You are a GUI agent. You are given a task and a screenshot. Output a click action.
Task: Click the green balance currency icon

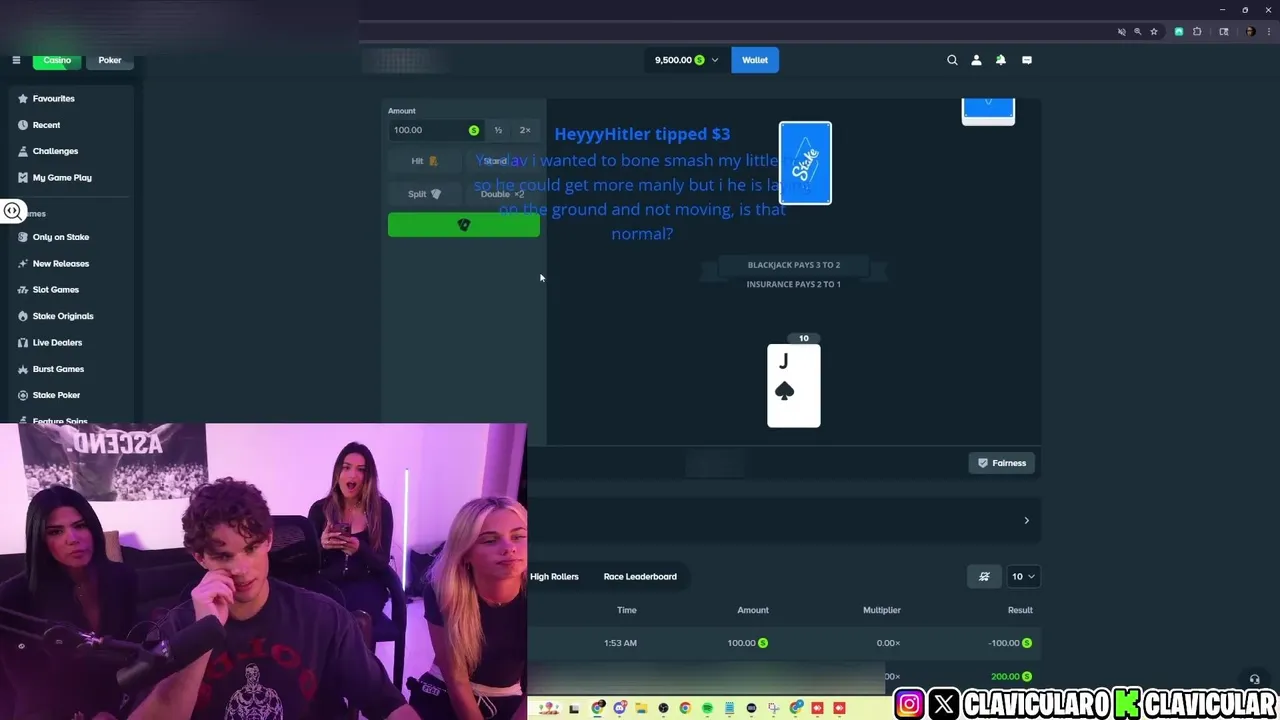(699, 60)
